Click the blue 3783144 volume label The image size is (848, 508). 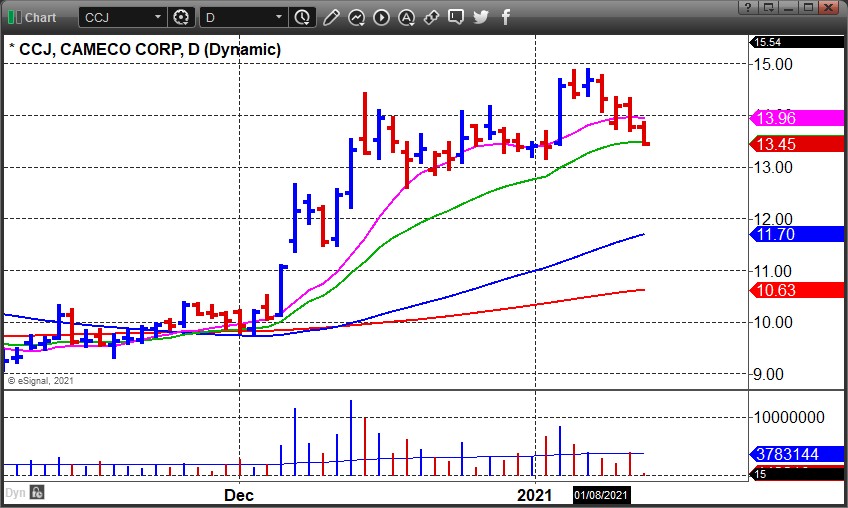797,454
